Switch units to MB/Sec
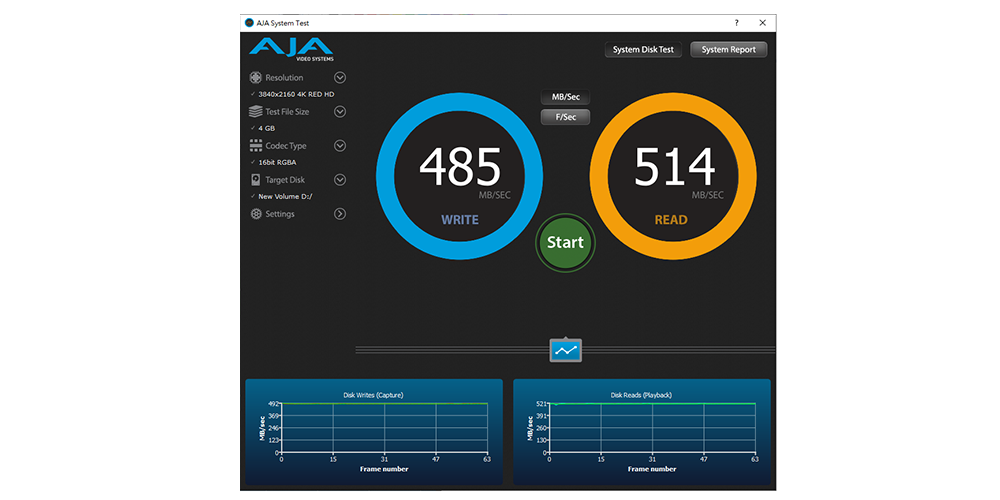1000x500 pixels. tap(565, 98)
